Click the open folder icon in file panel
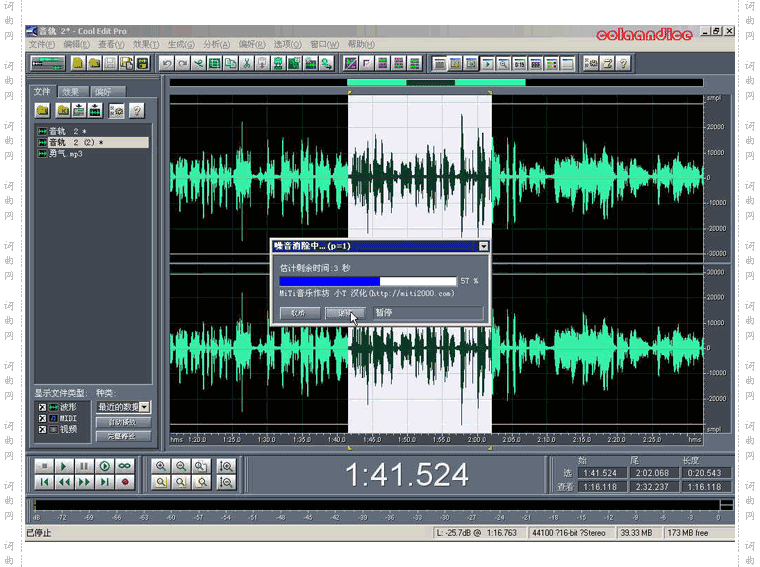Viewport: 760px width, 567px height. click(43, 111)
